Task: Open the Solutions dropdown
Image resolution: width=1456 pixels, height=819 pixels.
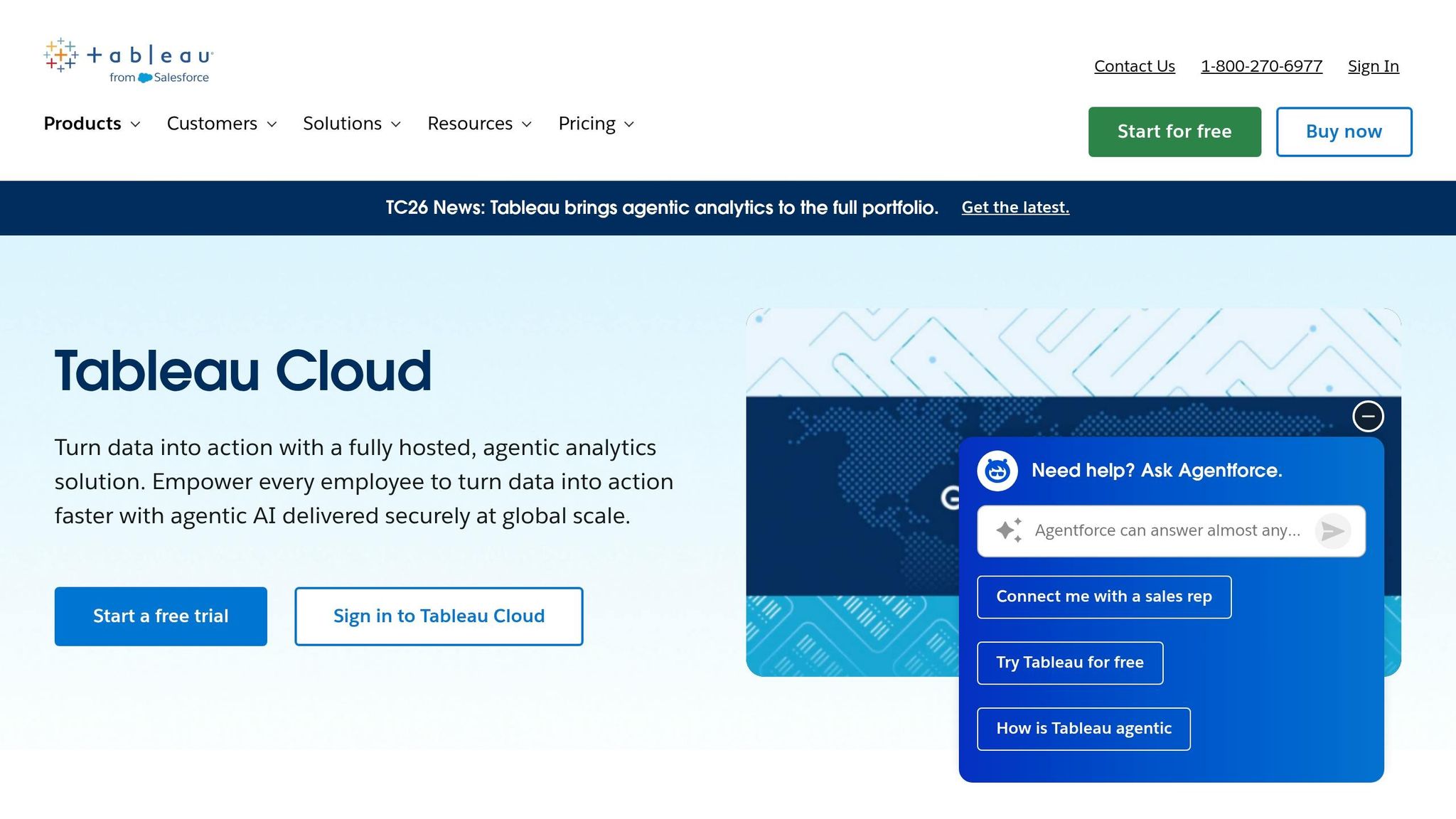Action: point(352,124)
